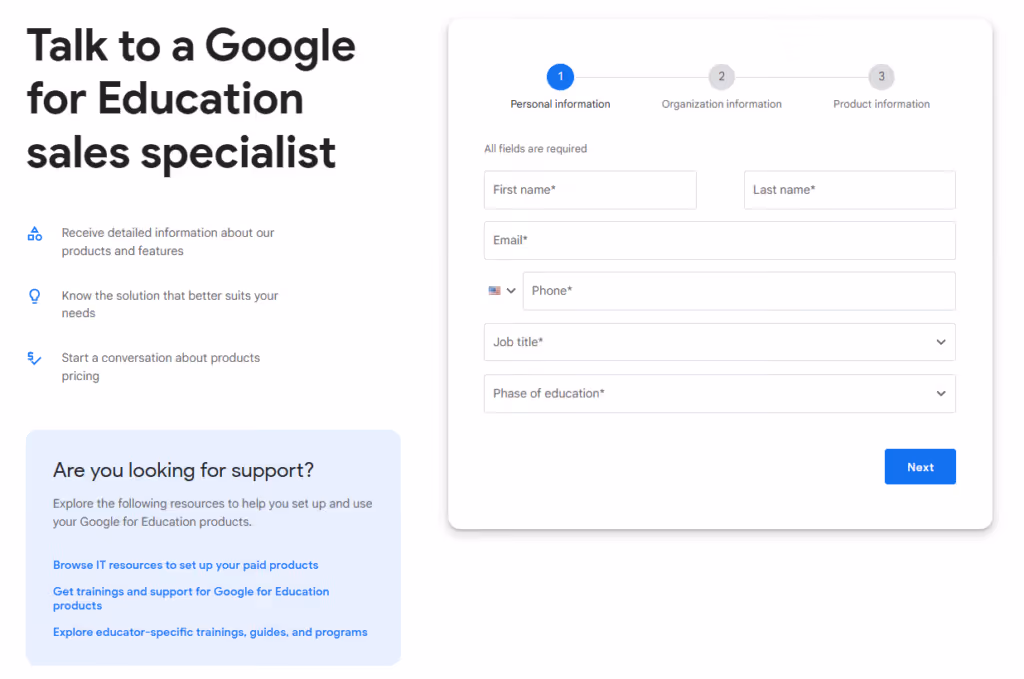
Task: Click the step 1 Personal information circle
Action: point(560,76)
